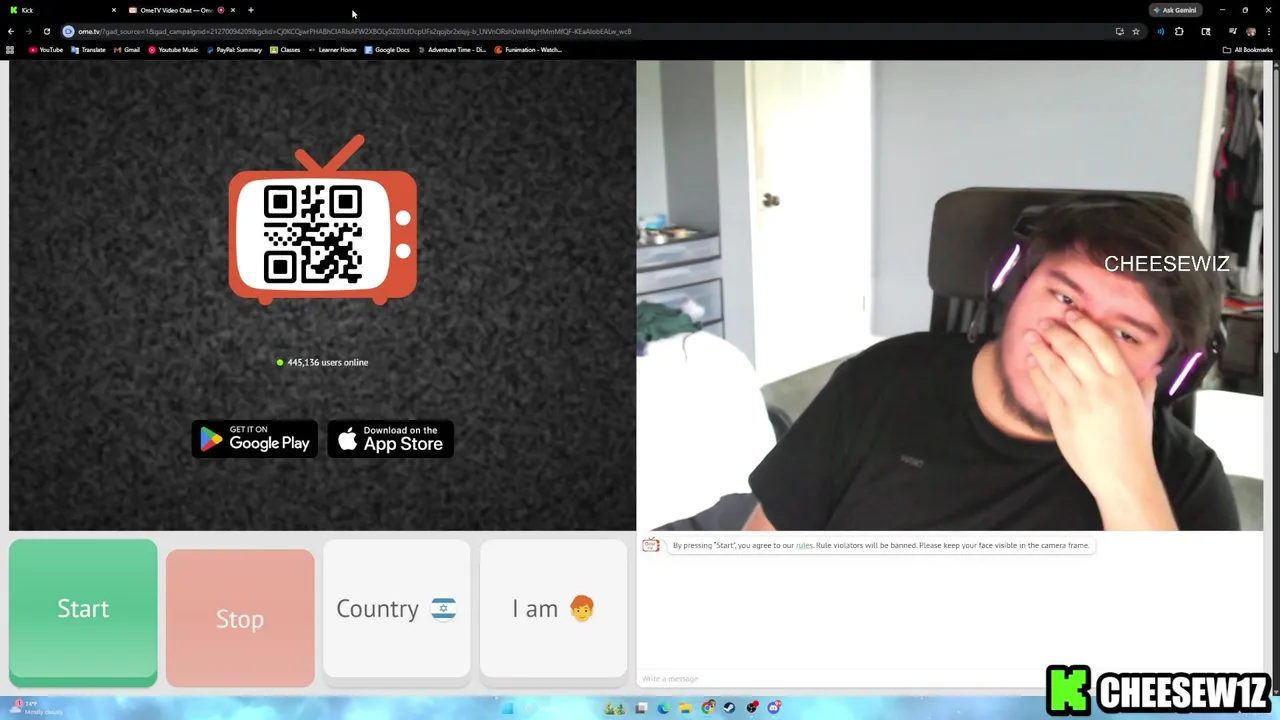Image resolution: width=1280 pixels, height=720 pixels.
Task: Open the 'rules' link in chat notice
Action: pos(804,545)
